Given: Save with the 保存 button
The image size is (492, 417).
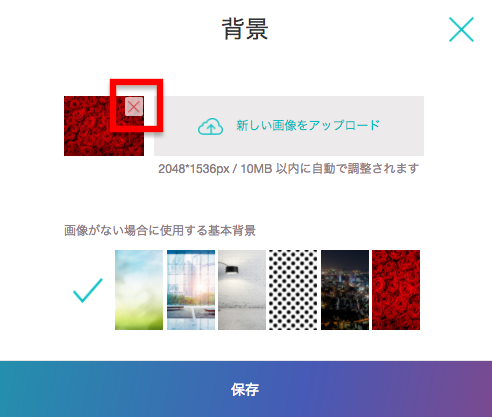Looking at the screenshot, I should click(x=246, y=389).
